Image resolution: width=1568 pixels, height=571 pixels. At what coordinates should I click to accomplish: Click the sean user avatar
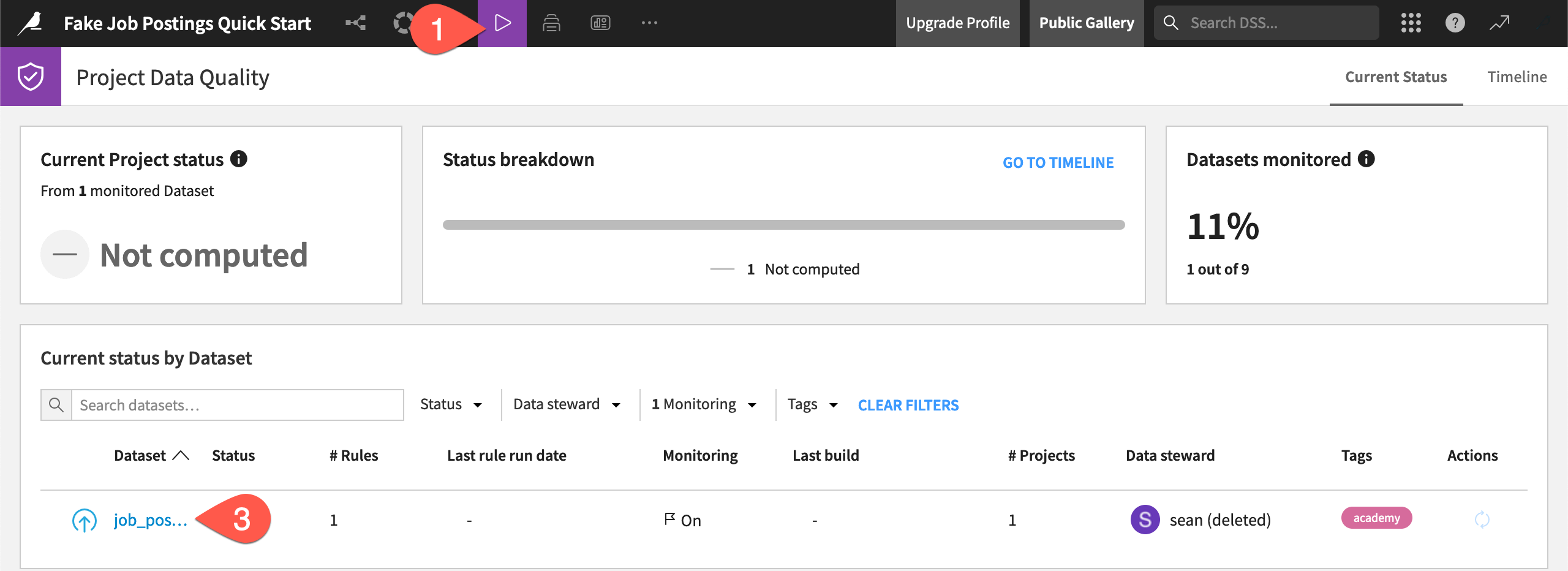1145,520
